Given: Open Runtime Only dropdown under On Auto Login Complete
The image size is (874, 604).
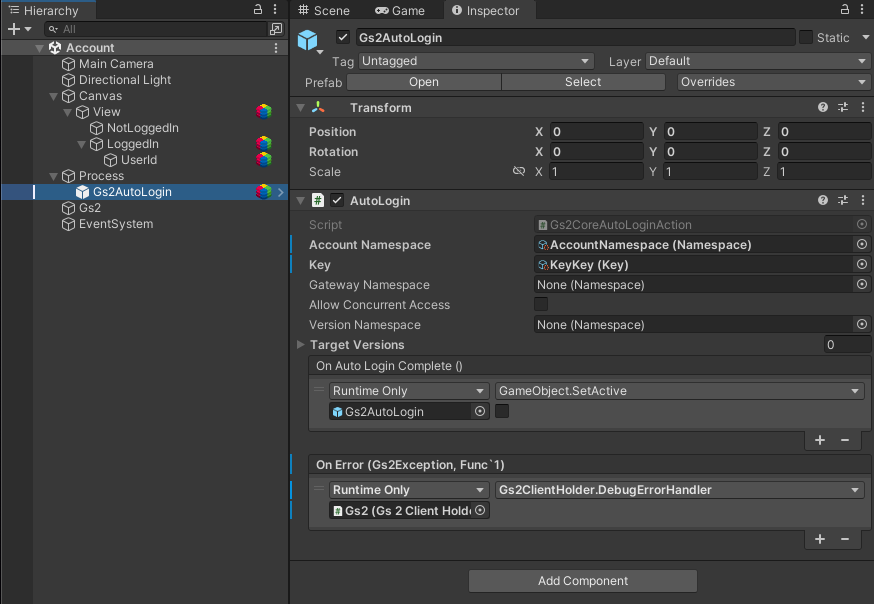Looking at the screenshot, I should (x=409, y=391).
